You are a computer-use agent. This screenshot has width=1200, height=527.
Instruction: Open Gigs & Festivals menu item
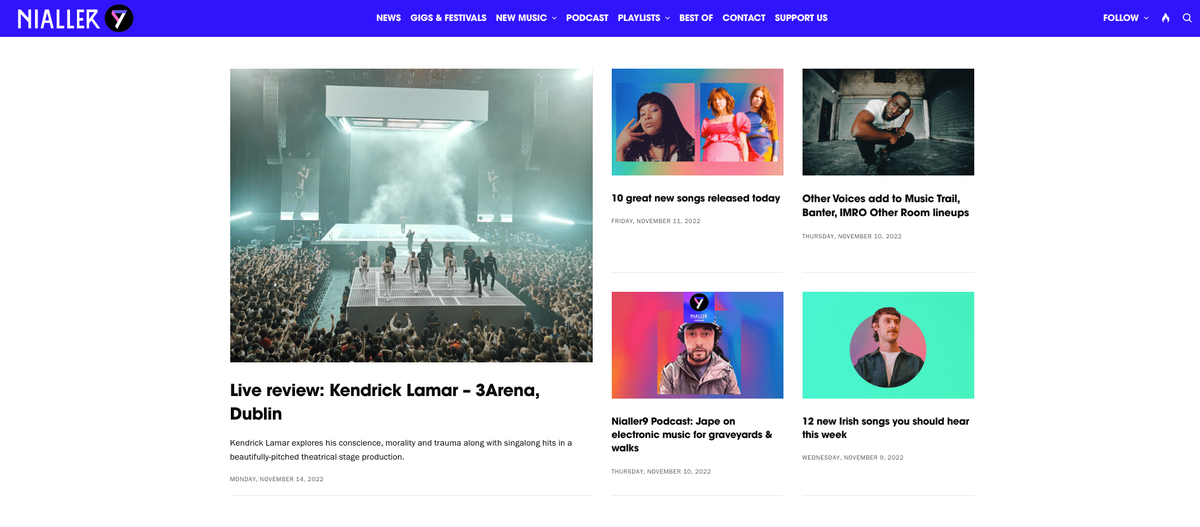click(448, 18)
